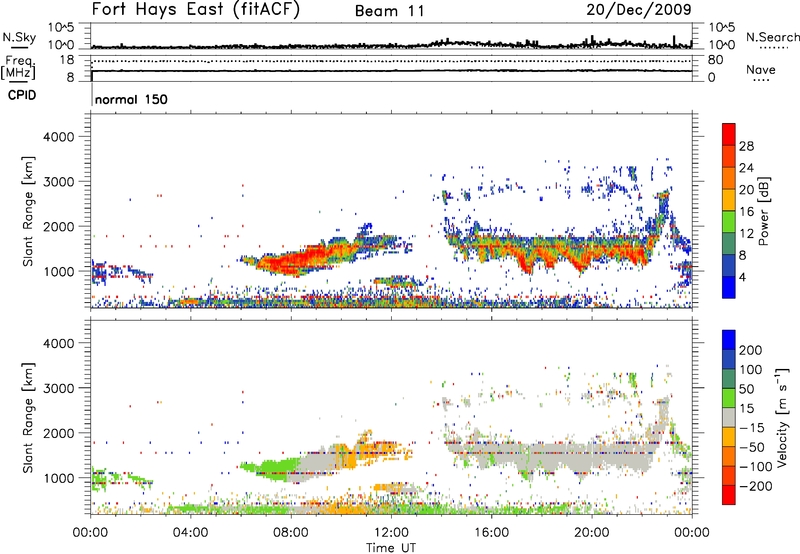The image size is (800, 554).
Task: Select the 16:00 time tick label
Action: click(491, 533)
